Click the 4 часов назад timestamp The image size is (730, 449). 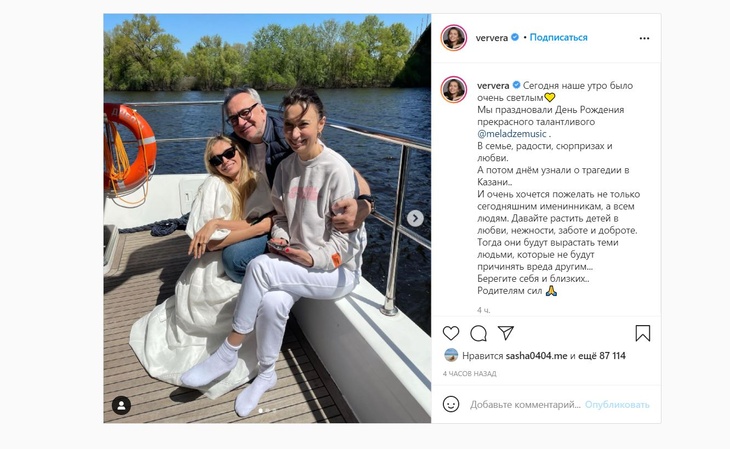(469, 374)
